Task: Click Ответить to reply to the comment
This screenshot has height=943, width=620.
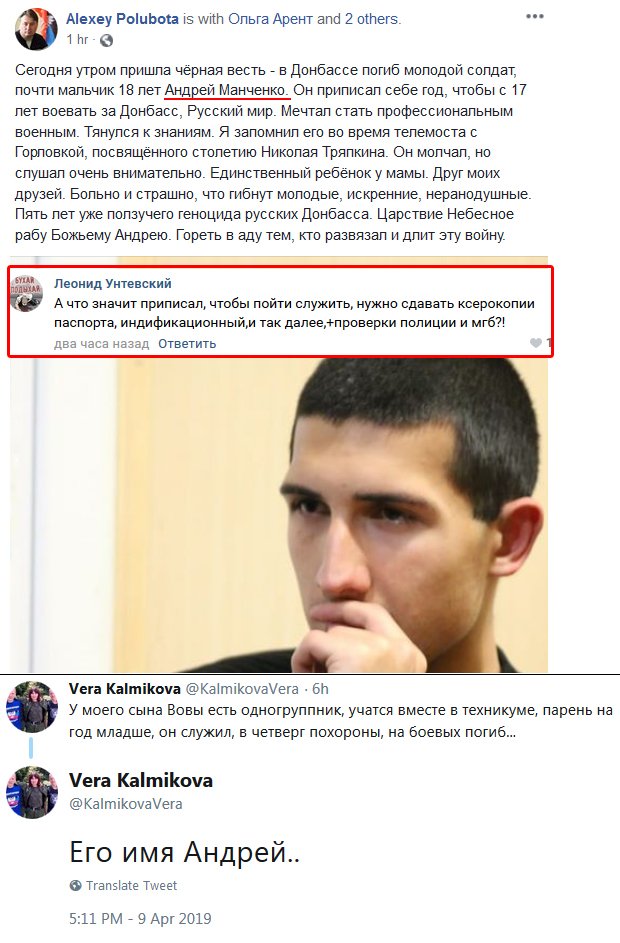Action: (187, 343)
